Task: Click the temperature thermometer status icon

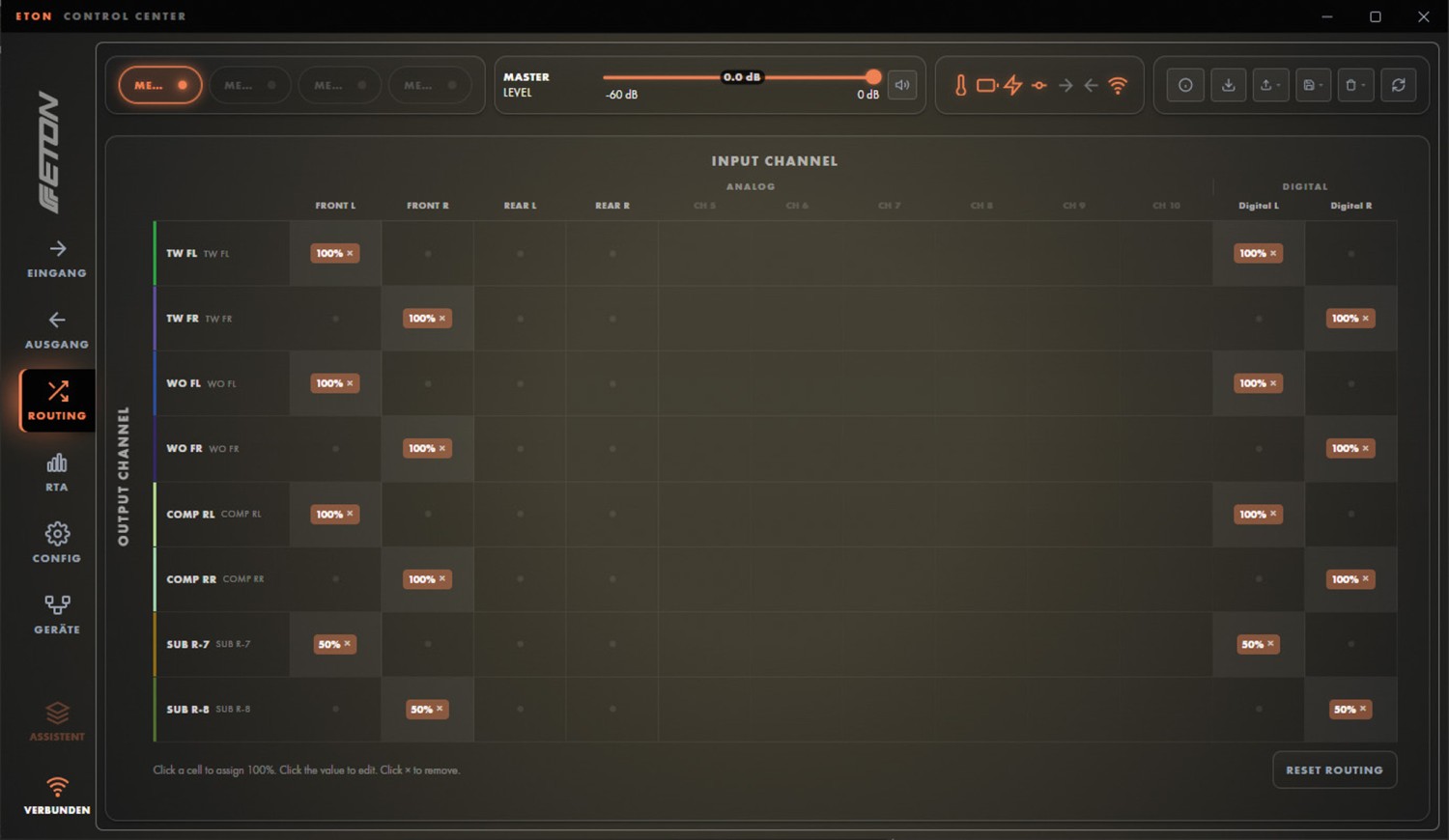Action: click(x=960, y=85)
